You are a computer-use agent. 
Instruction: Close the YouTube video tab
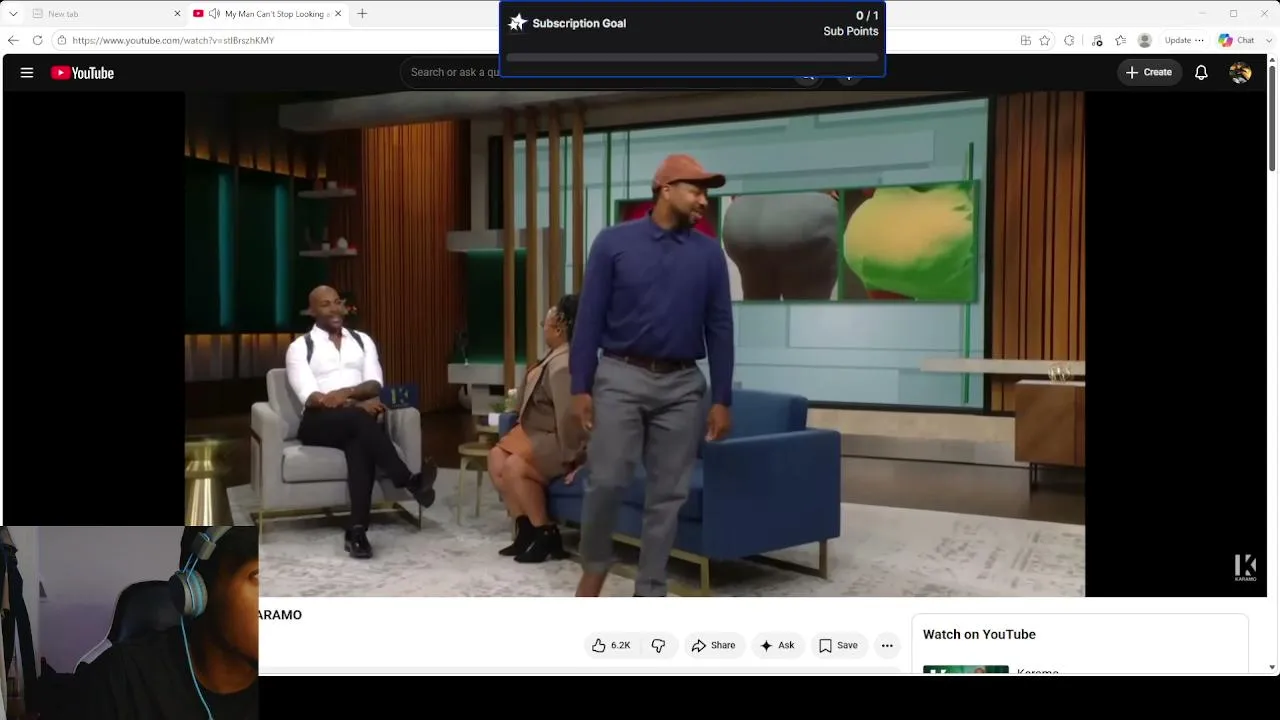pos(338,14)
